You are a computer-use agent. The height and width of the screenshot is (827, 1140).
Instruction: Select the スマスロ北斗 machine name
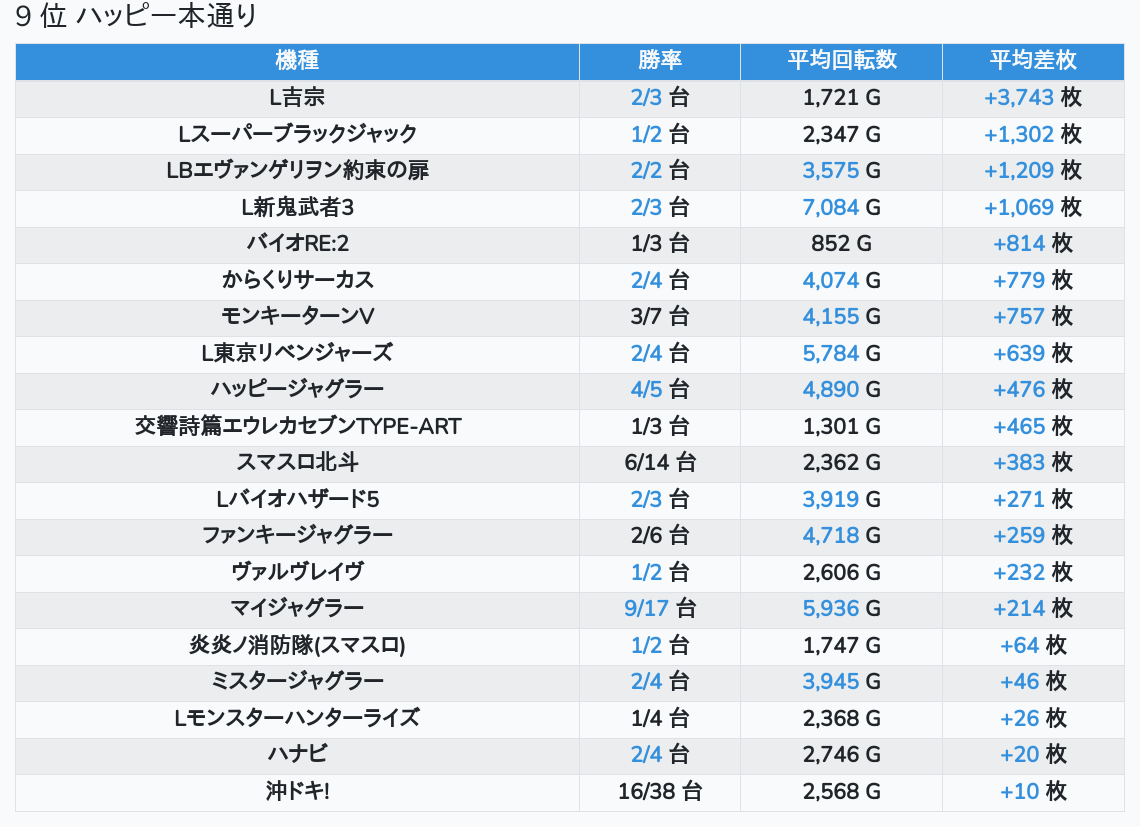coord(297,462)
